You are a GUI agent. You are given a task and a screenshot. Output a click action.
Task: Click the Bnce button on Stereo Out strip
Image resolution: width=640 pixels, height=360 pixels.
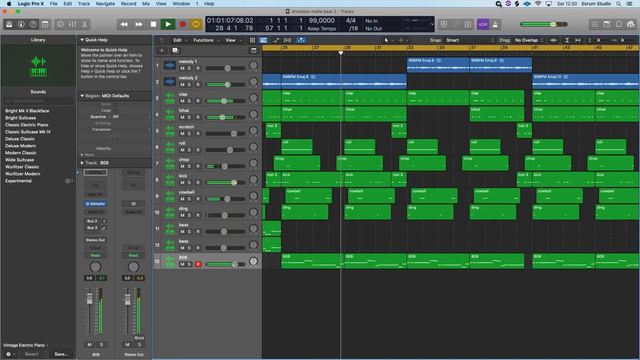139,338
